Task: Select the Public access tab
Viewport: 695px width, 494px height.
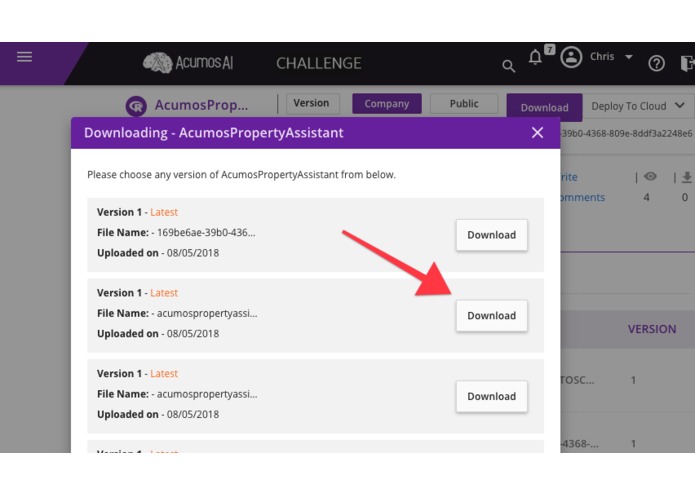Action: [464, 104]
